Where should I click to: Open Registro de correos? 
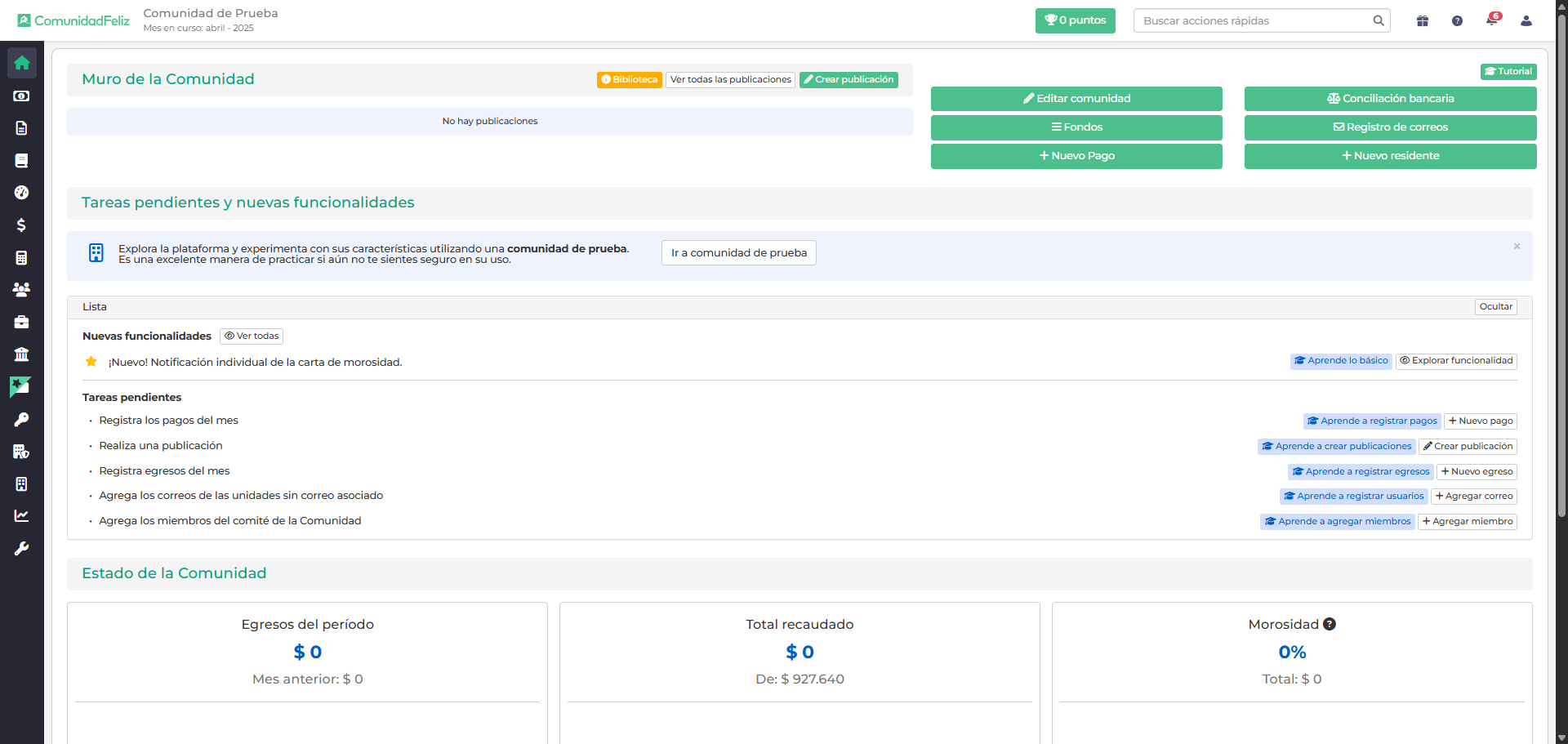pos(1391,127)
